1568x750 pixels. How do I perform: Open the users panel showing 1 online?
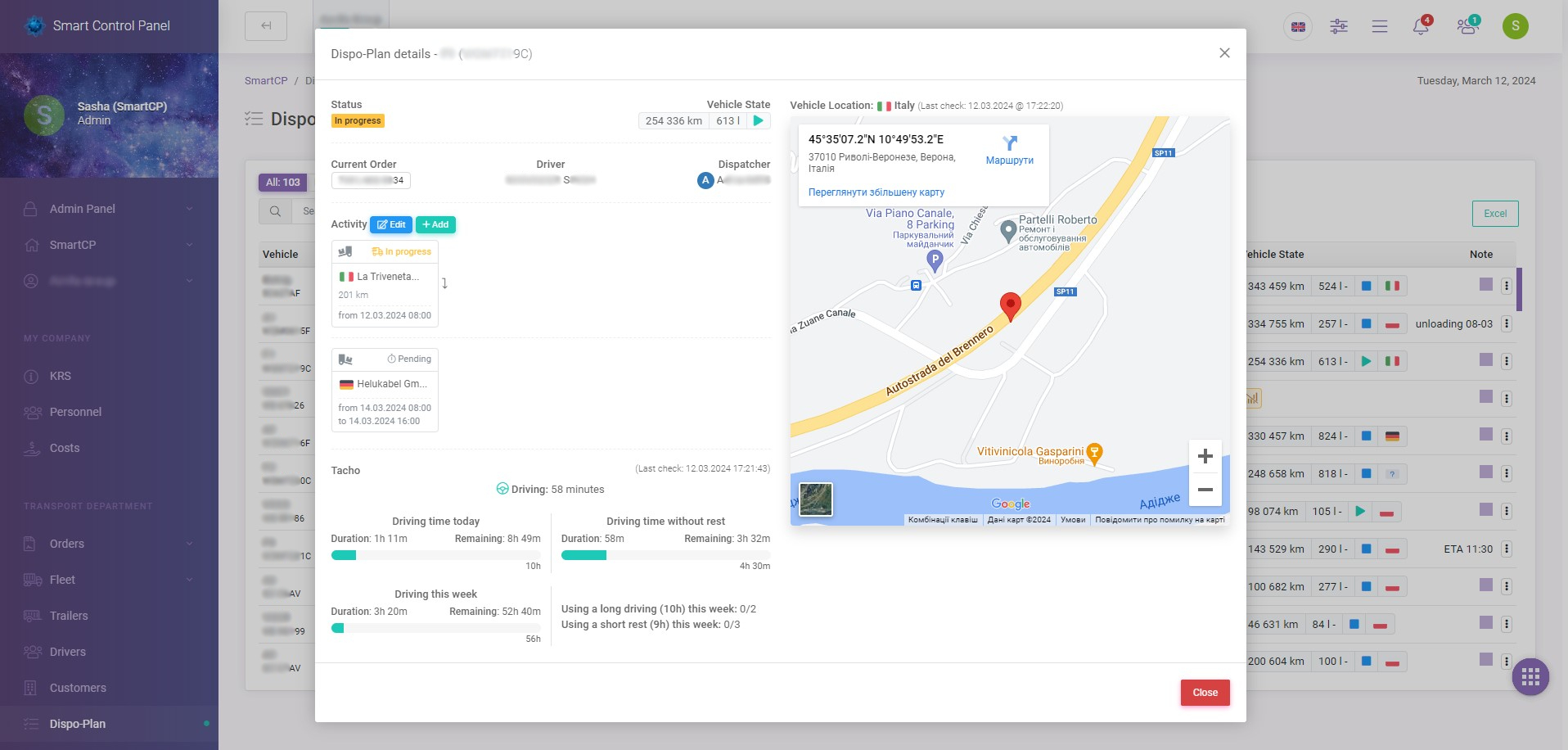point(1467,26)
